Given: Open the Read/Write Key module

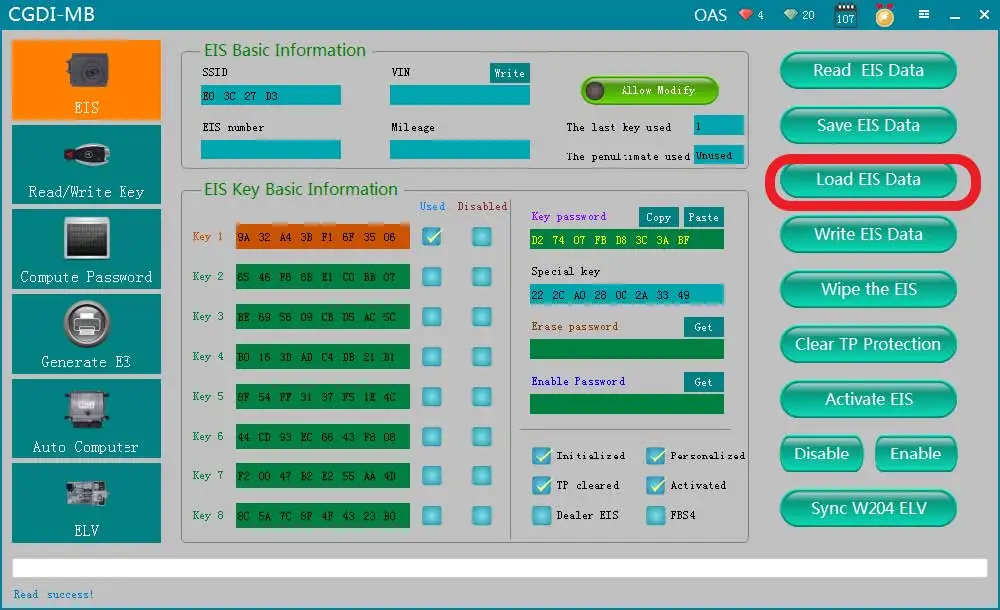Looking at the screenshot, I should coord(86,165).
